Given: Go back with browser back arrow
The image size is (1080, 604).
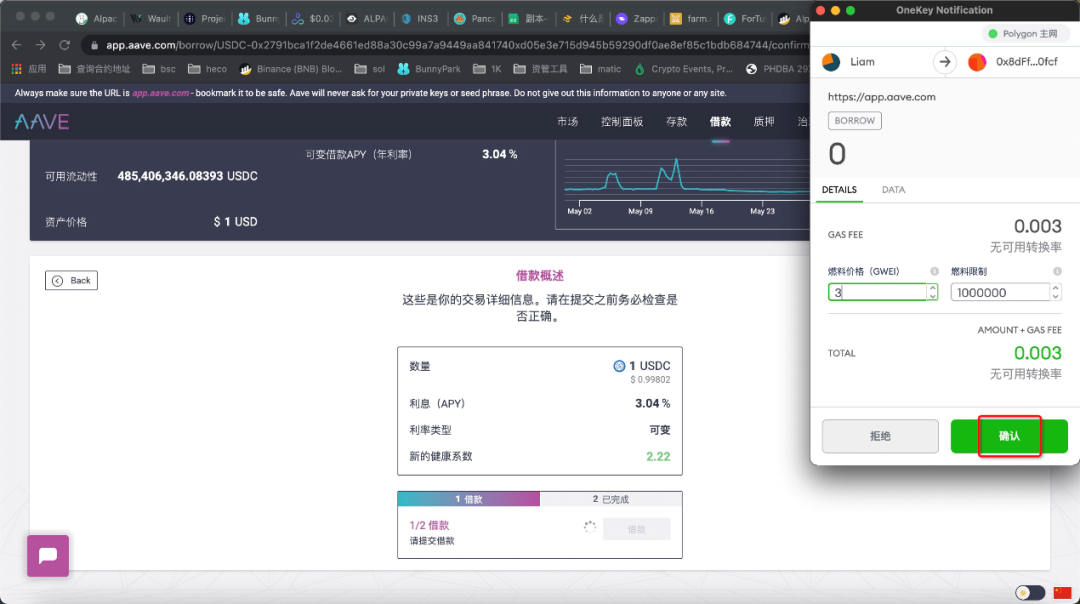Looking at the screenshot, I should pyautogui.click(x=17, y=45).
